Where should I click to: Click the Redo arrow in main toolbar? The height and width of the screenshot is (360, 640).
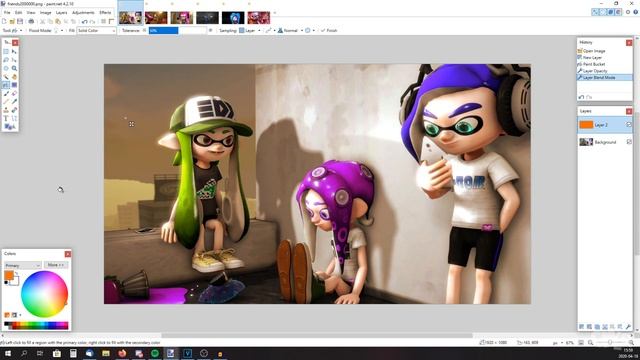point(92,21)
